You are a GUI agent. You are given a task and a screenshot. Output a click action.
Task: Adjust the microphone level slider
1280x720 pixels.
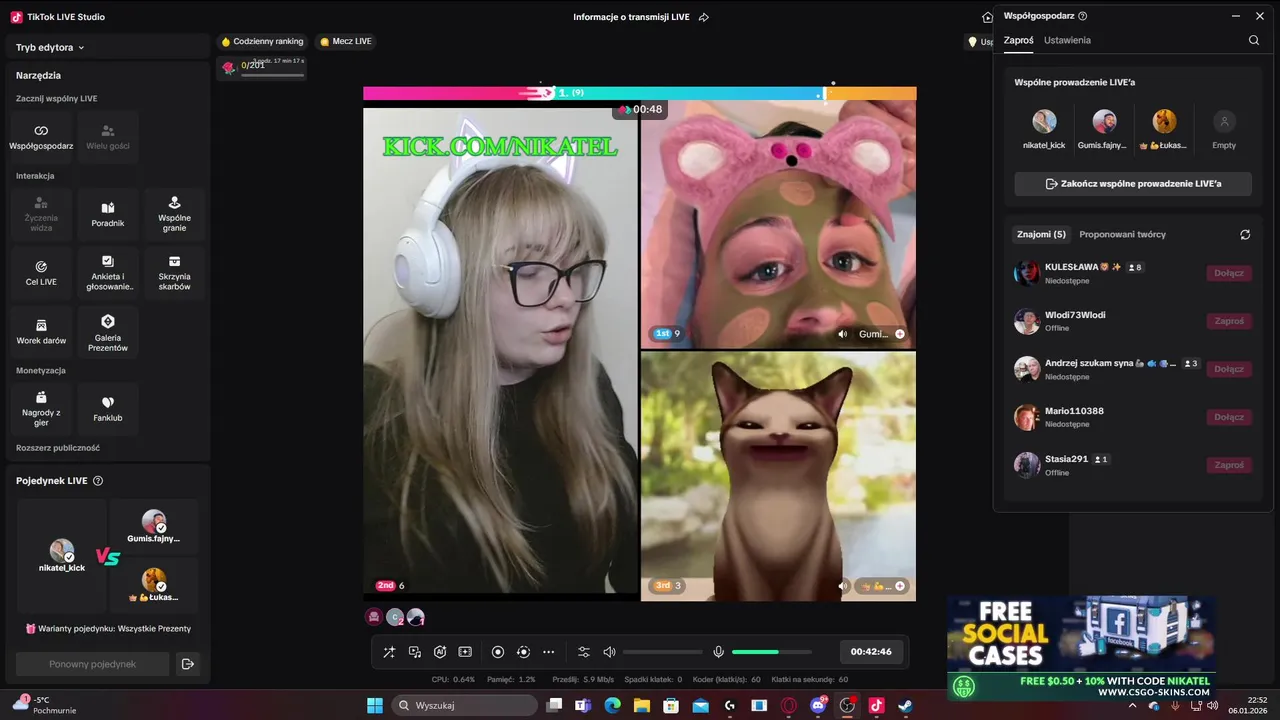771,652
